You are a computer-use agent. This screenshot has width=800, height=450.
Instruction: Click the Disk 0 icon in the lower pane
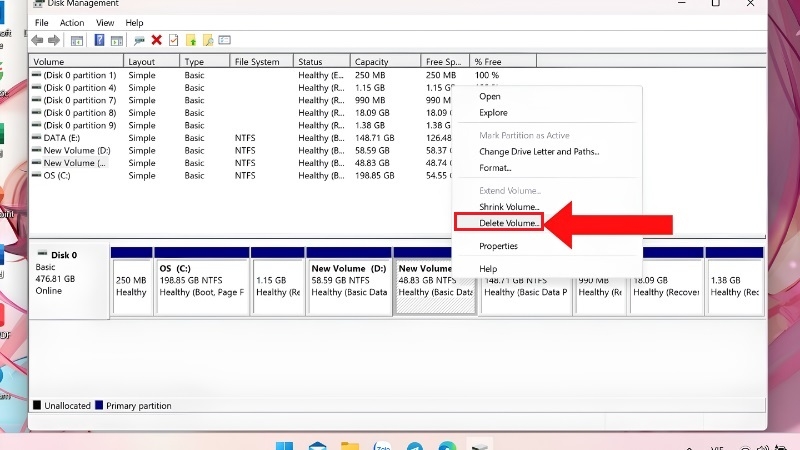tap(42, 254)
